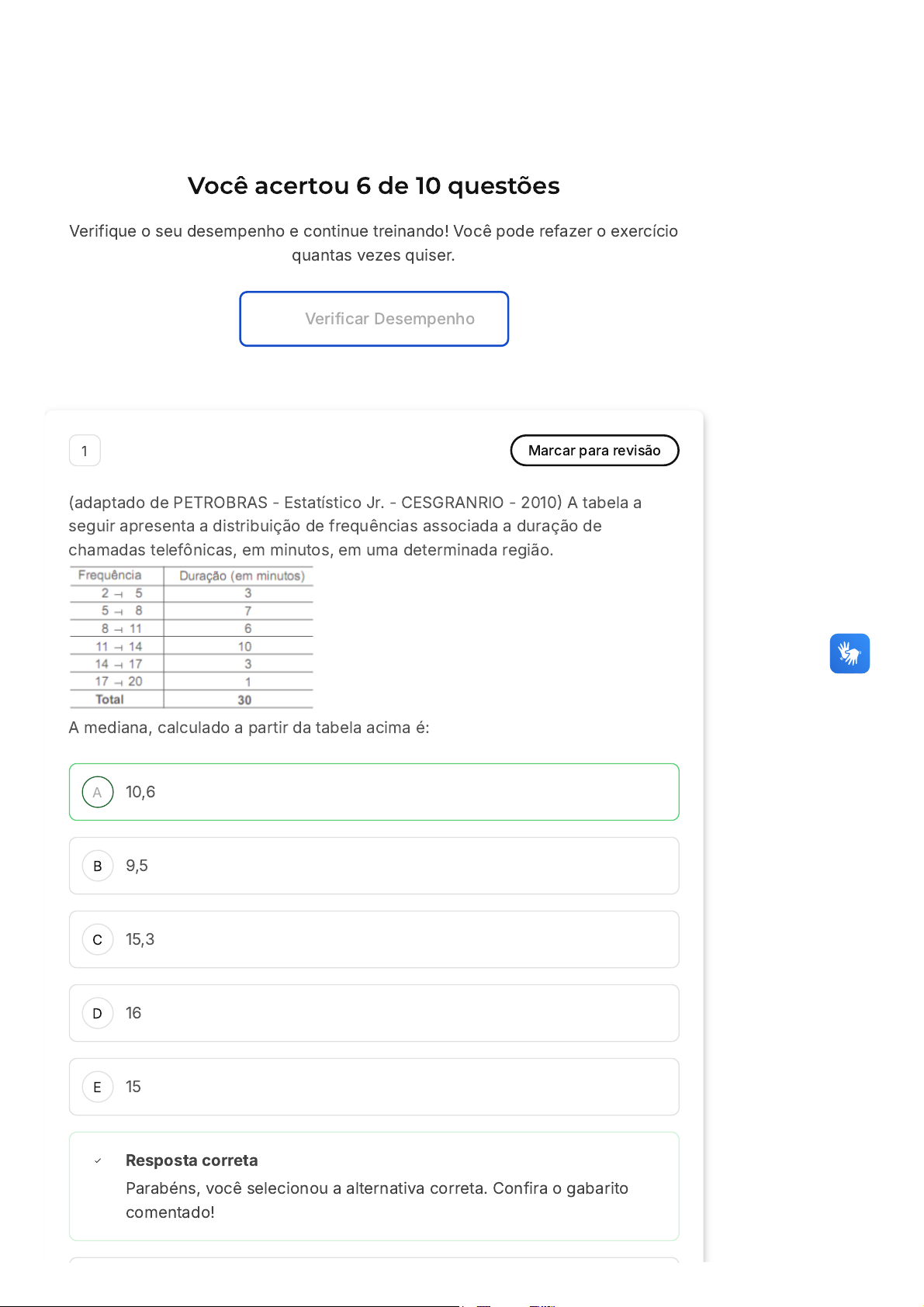Click the answer text 16
The image size is (924, 1307).
pyautogui.click(x=133, y=1013)
